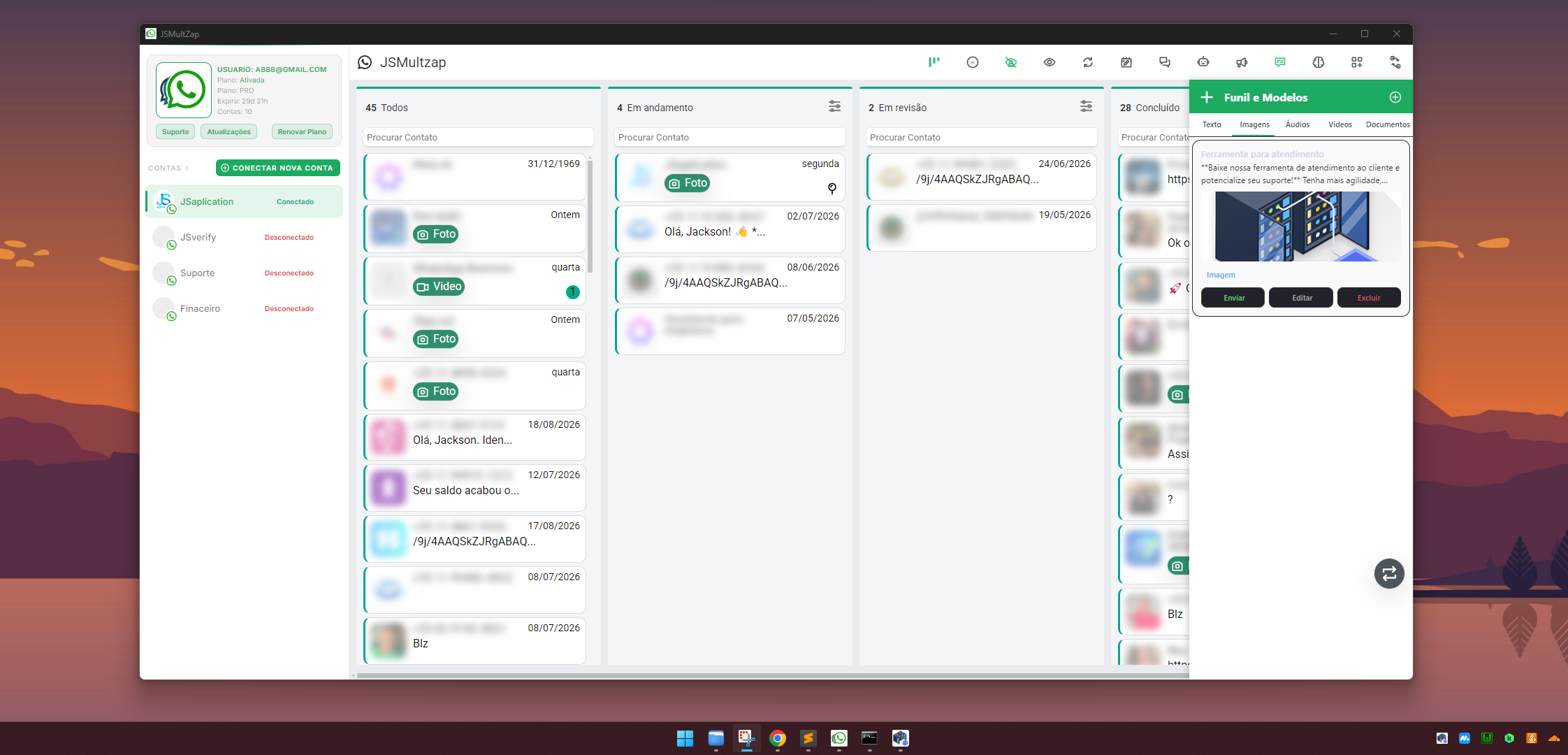The width and height of the screenshot is (1568, 755).
Task: Click the Todos column vertical scrollbar
Action: coord(590,215)
